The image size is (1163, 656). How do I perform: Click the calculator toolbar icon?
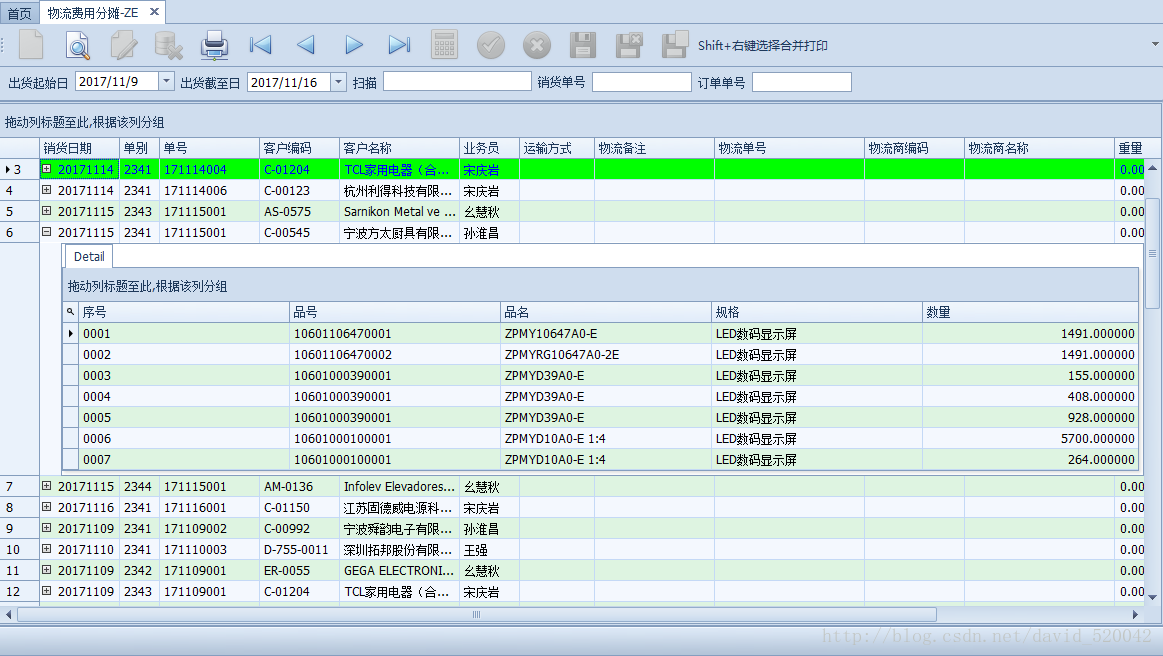pyautogui.click(x=444, y=45)
